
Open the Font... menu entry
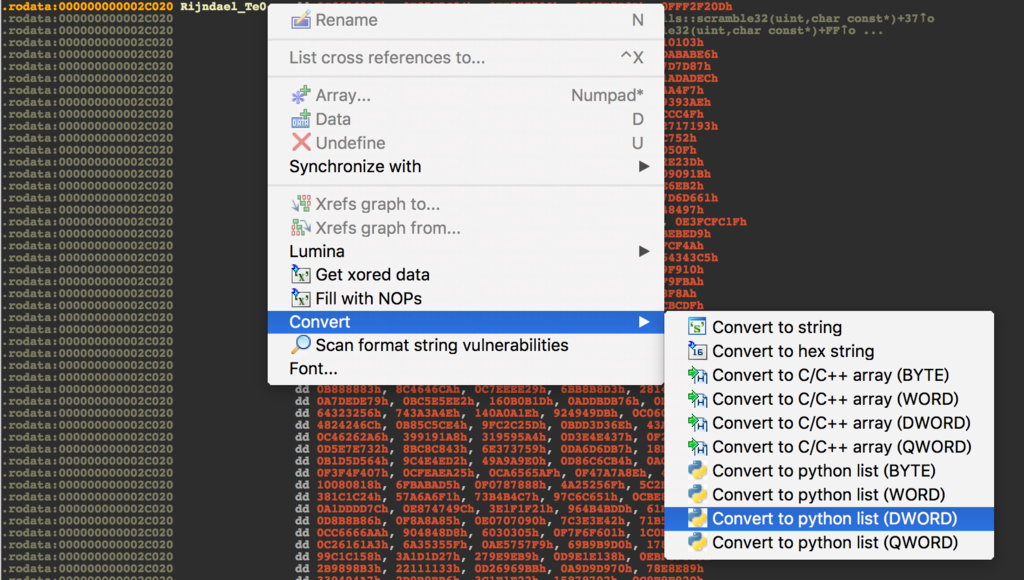(x=466, y=368)
